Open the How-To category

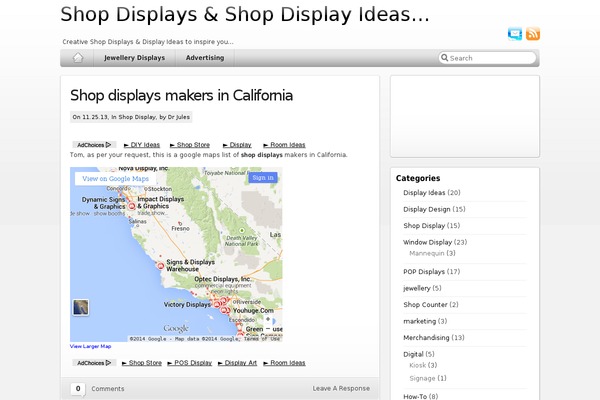click(x=415, y=396)
